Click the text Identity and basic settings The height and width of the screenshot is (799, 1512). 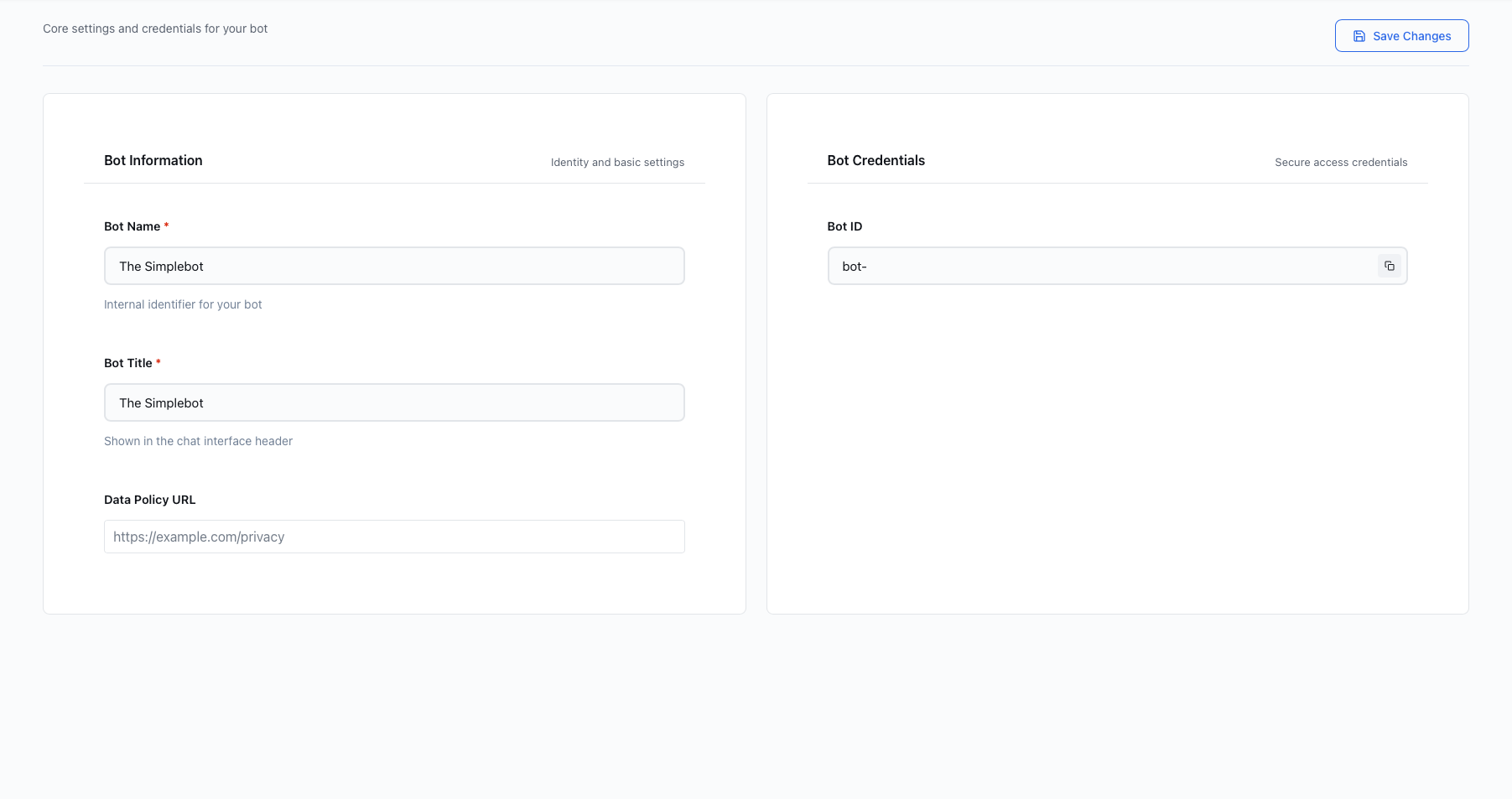point(617,162)
